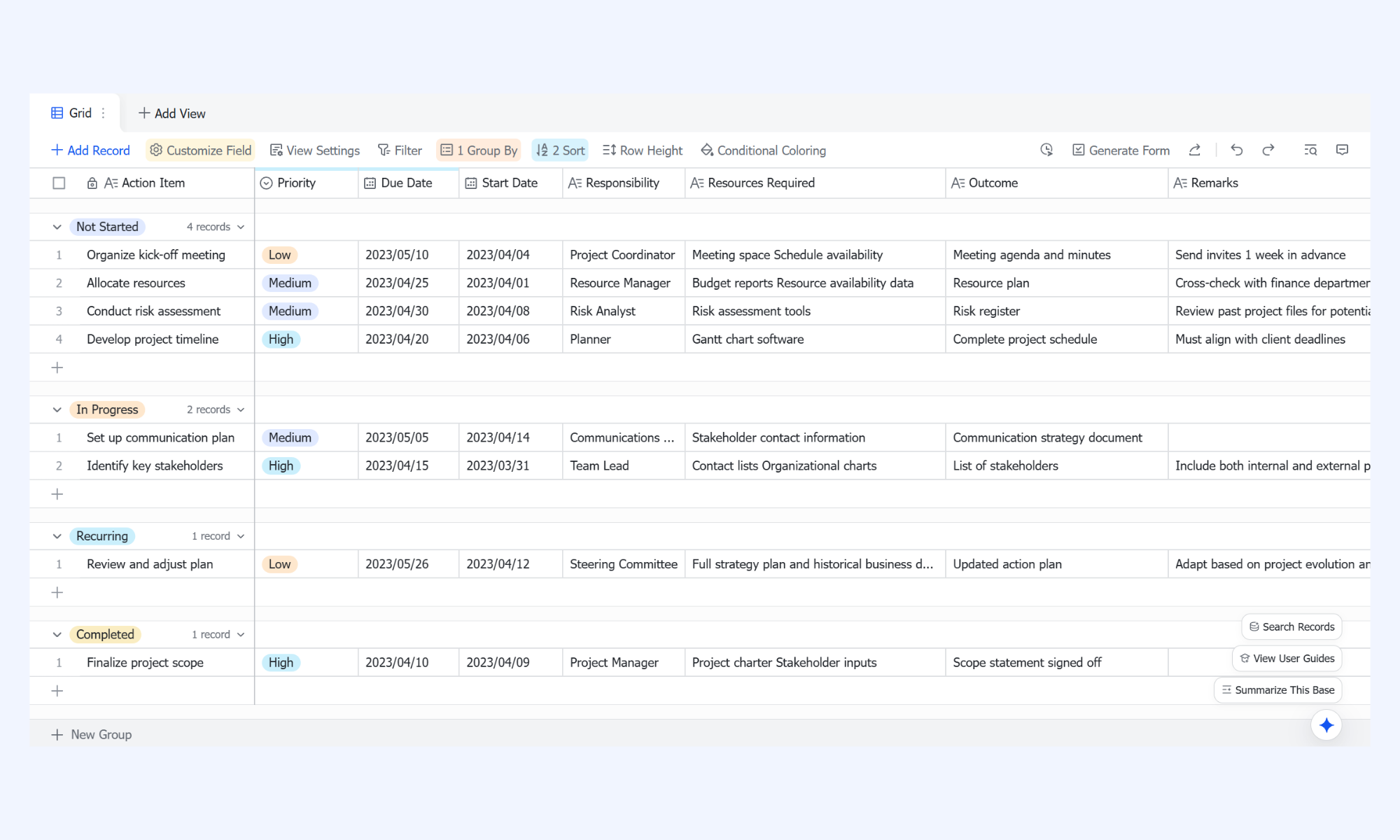Open the comments panel icon
The image size is (1400, 840).
[x=1342, y=150]
